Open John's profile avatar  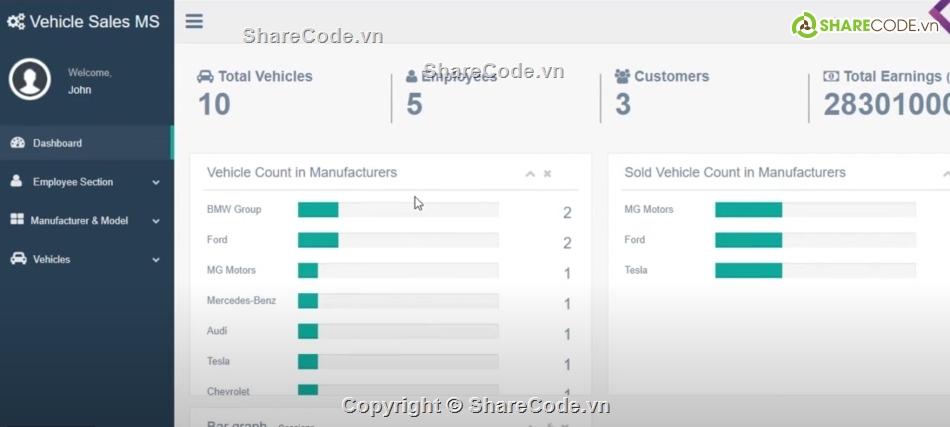click(30, 79)
